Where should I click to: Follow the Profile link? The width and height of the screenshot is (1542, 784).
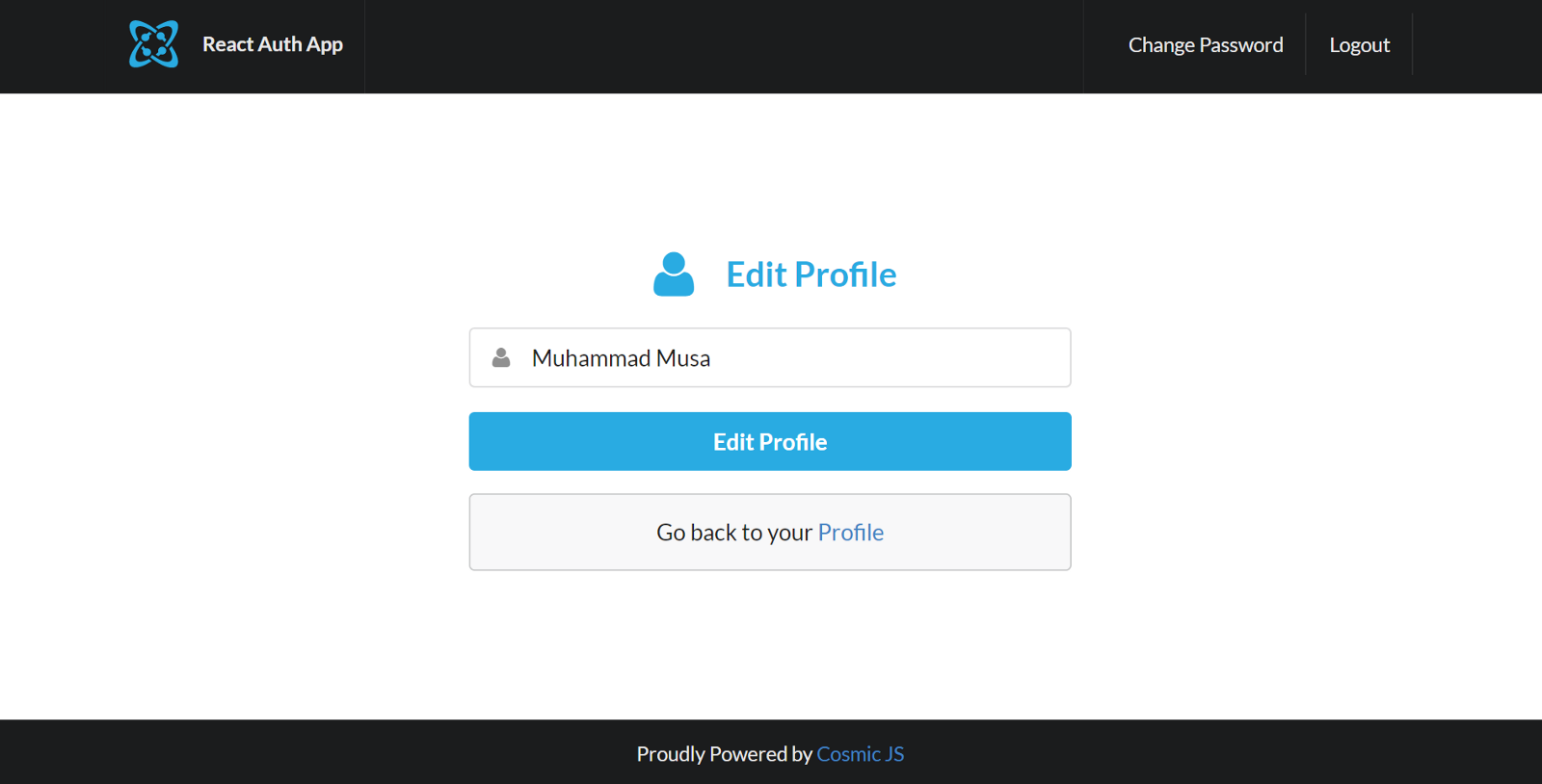point(850,533)
